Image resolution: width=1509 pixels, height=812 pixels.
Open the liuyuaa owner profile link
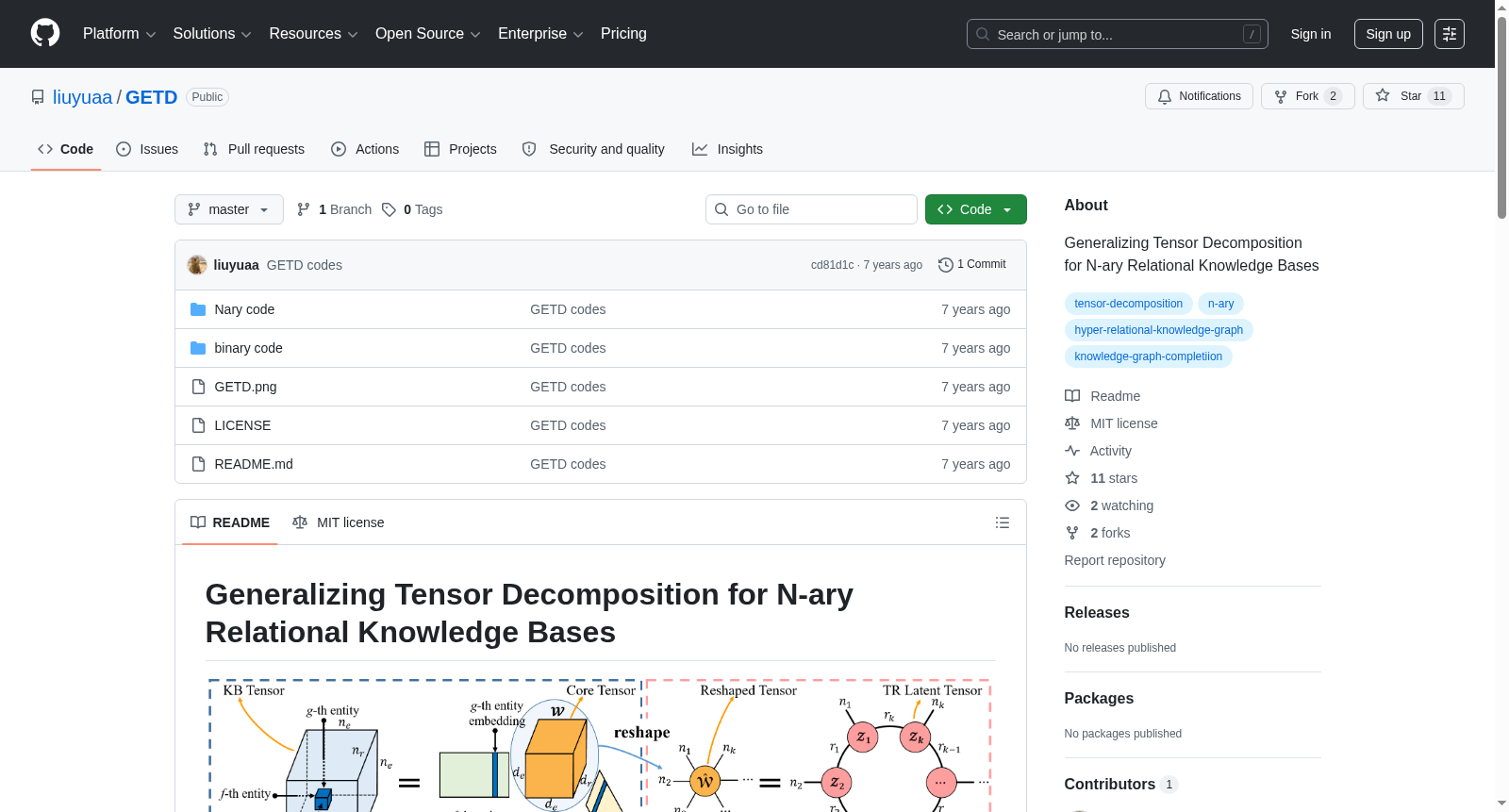click(82, 97)
